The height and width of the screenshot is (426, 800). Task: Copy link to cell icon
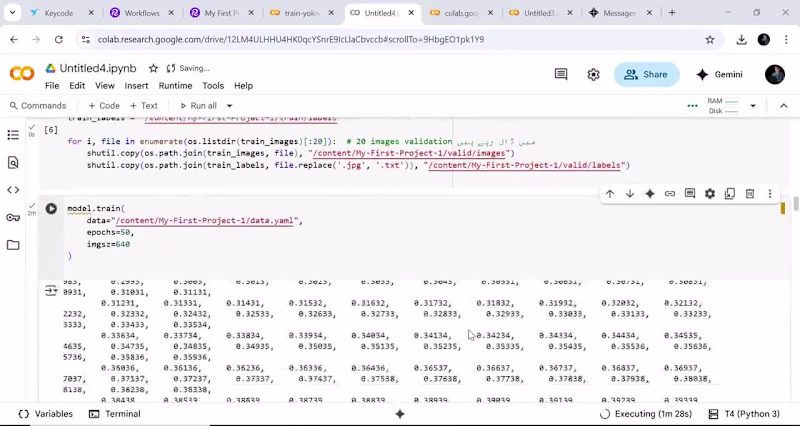pos(669,194)
